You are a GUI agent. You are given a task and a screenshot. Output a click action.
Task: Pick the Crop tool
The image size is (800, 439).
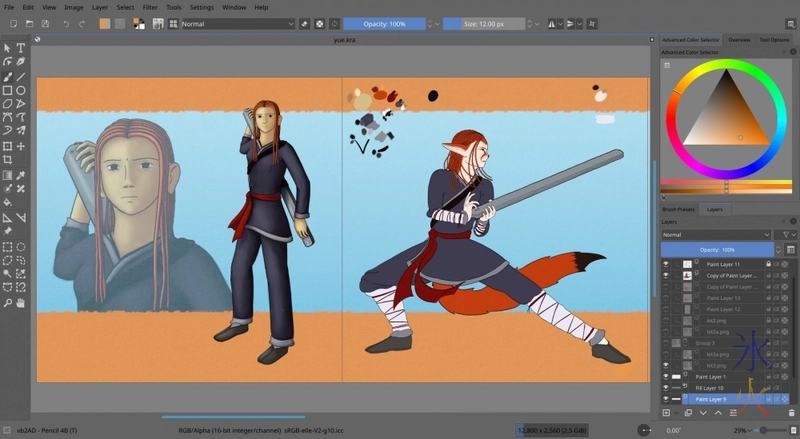click(x=8, y=159)
